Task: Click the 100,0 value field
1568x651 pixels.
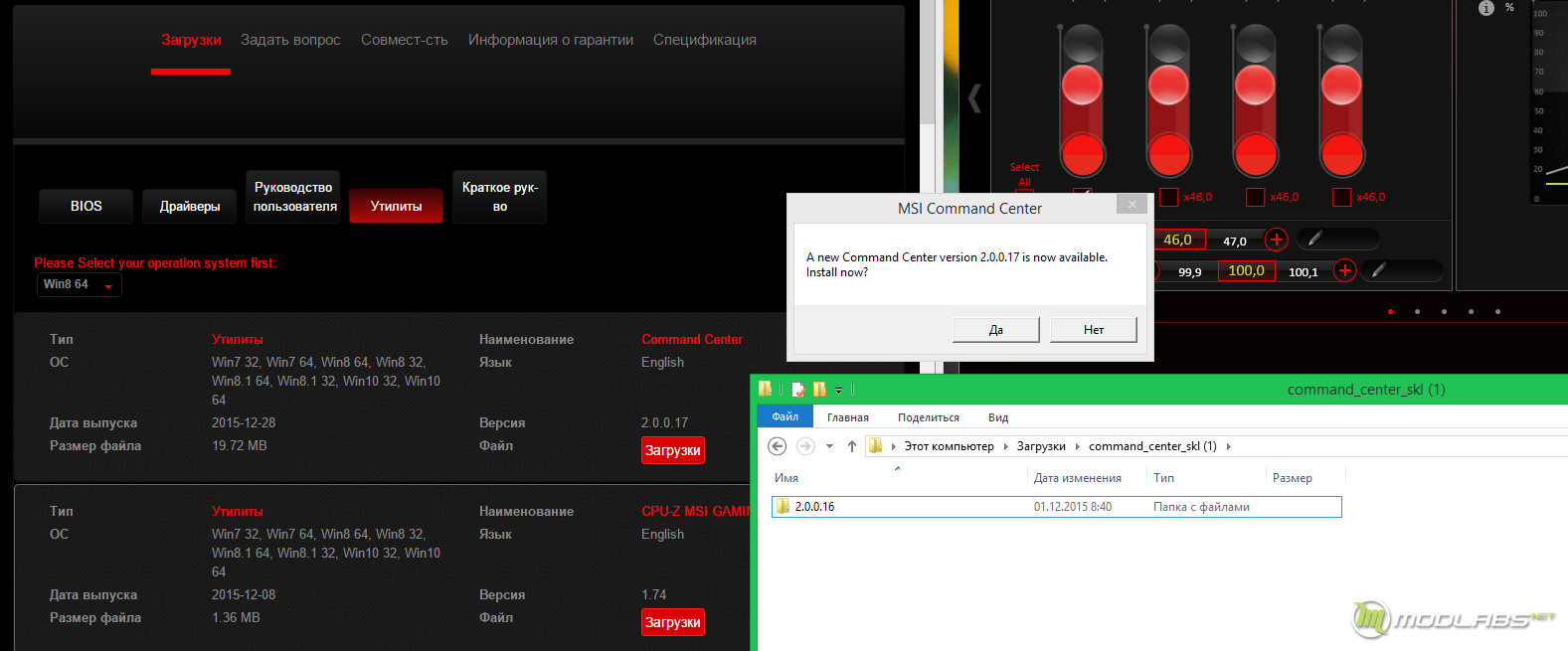Action: tap(1247, 270)
